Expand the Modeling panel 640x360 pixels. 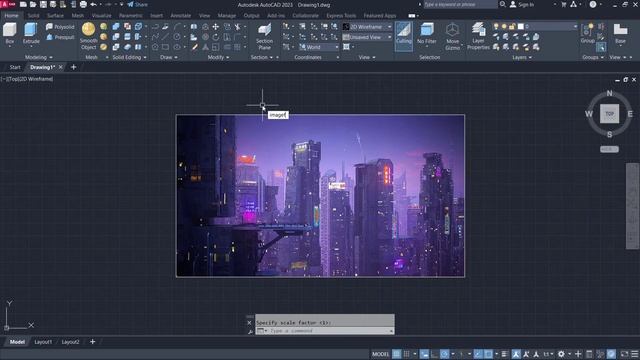[x=39, y=58]
